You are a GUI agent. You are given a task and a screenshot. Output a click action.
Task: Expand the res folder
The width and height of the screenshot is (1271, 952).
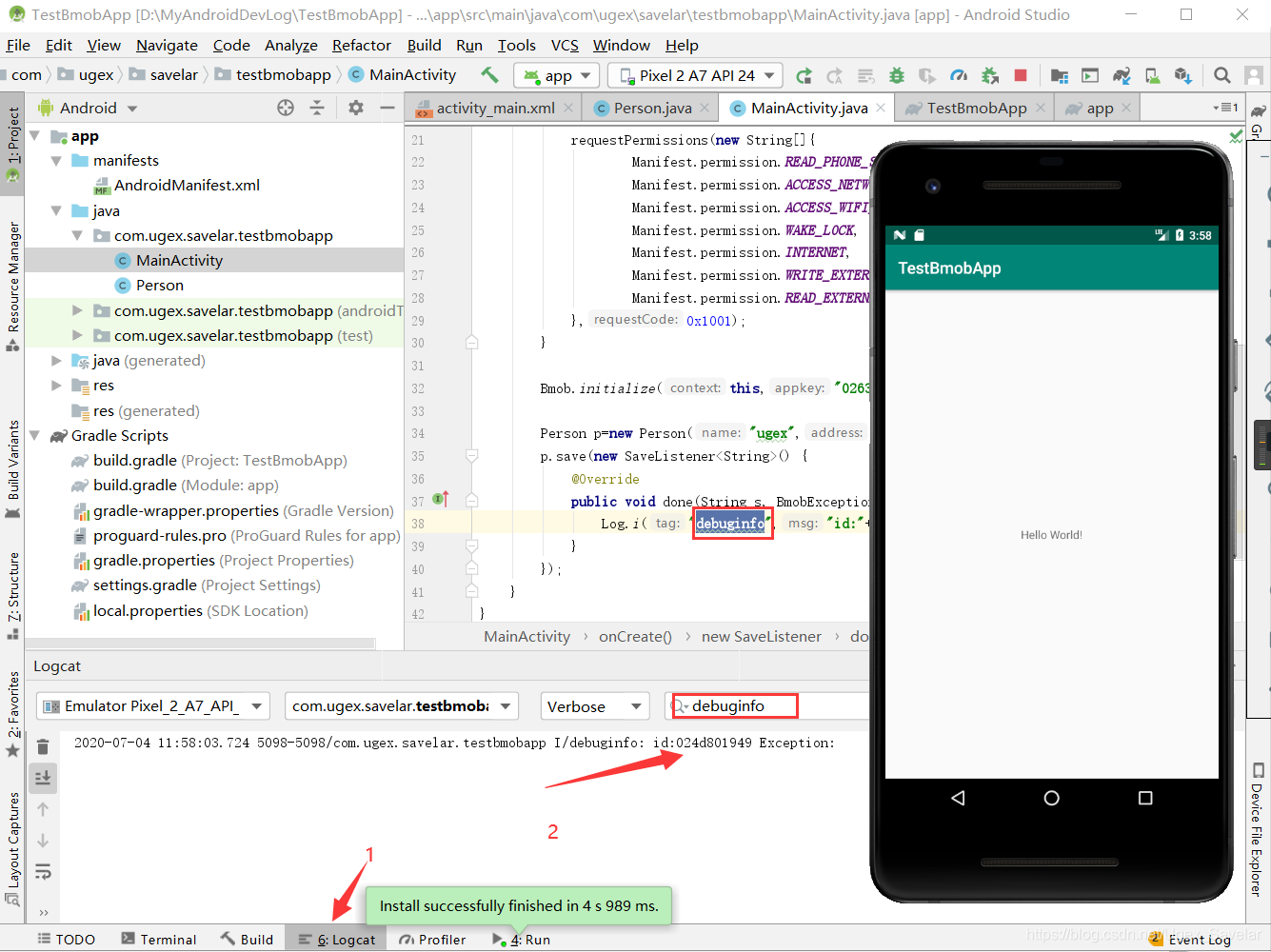(x=56, y=386)
